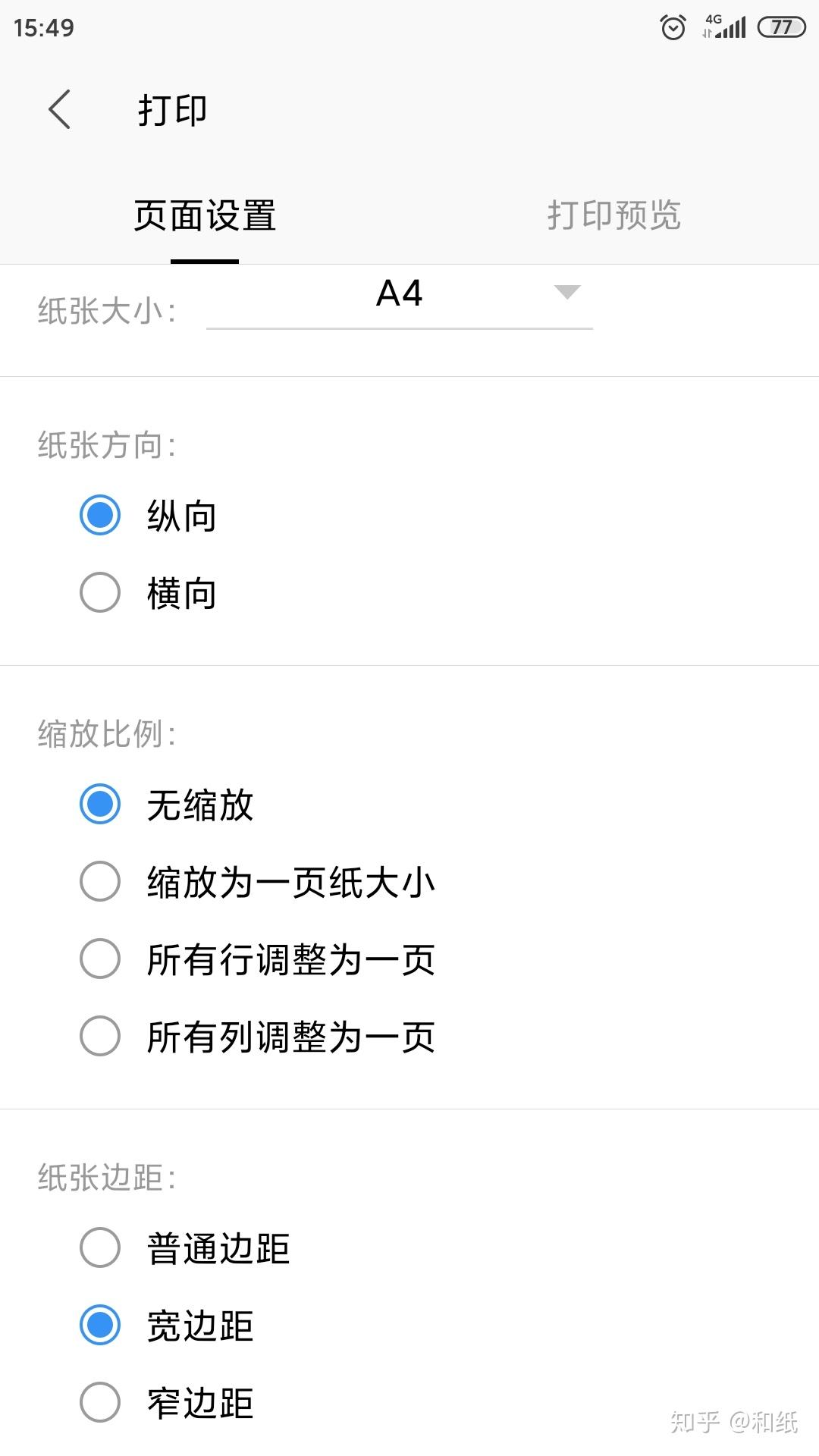Select 宽边距 margin option
This screenshot has height=1456, width=819.
click(100, 1326)
